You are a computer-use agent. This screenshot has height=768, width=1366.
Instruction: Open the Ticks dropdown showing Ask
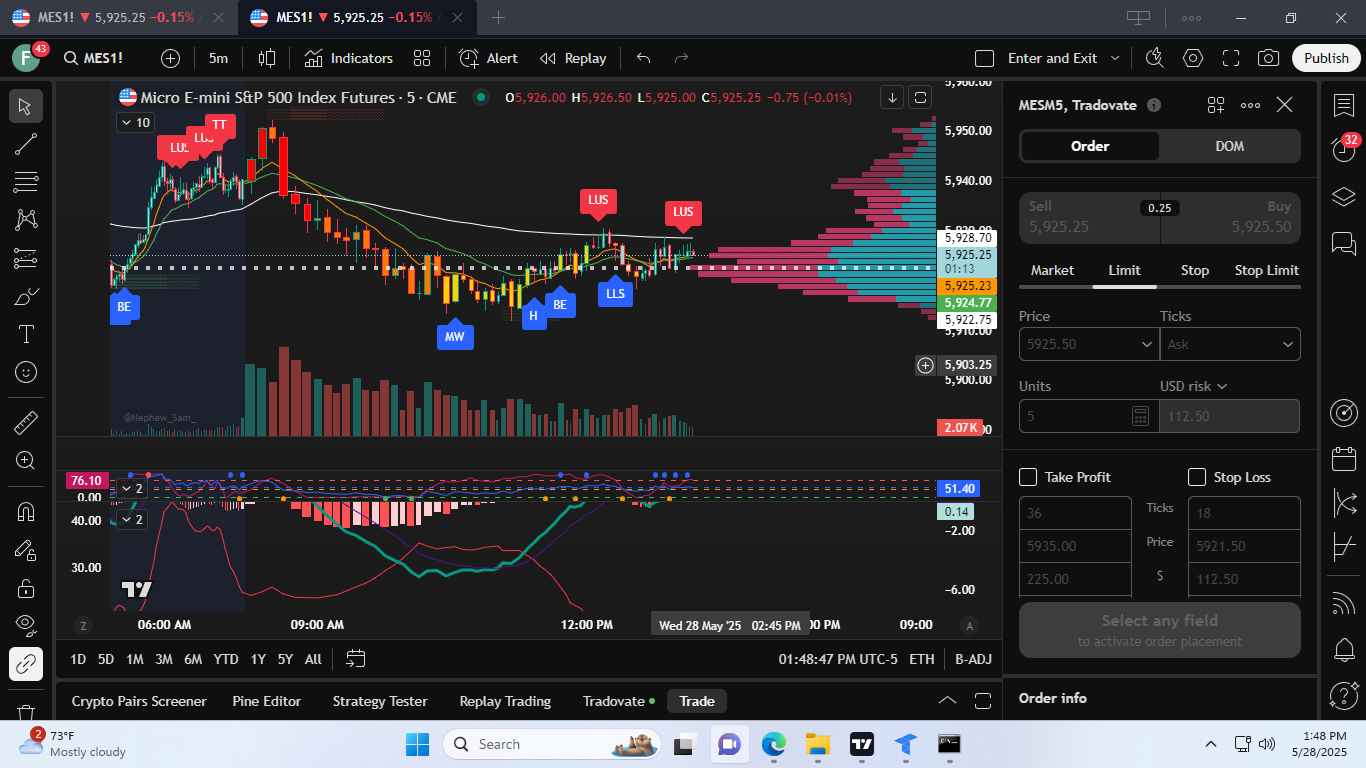(x=1230, y=344)
